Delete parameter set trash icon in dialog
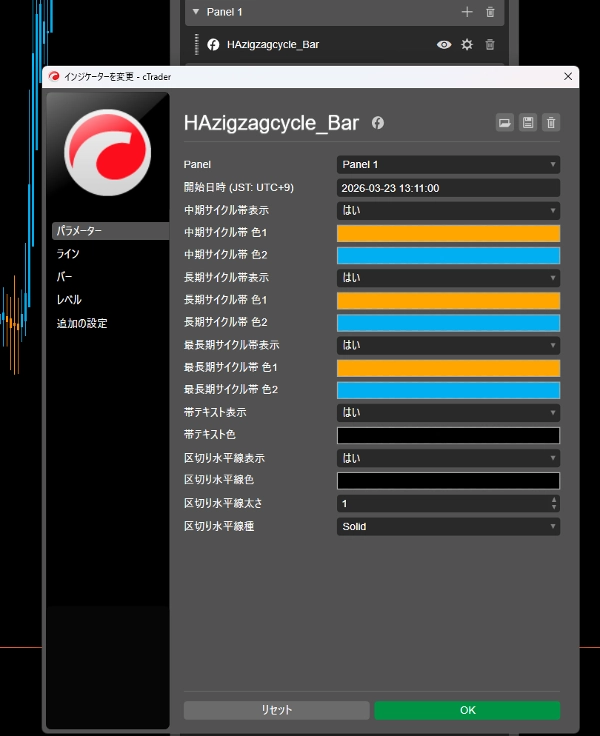Image resolution: width=600 pixels, height=736 pixels. tap(551, 123)
